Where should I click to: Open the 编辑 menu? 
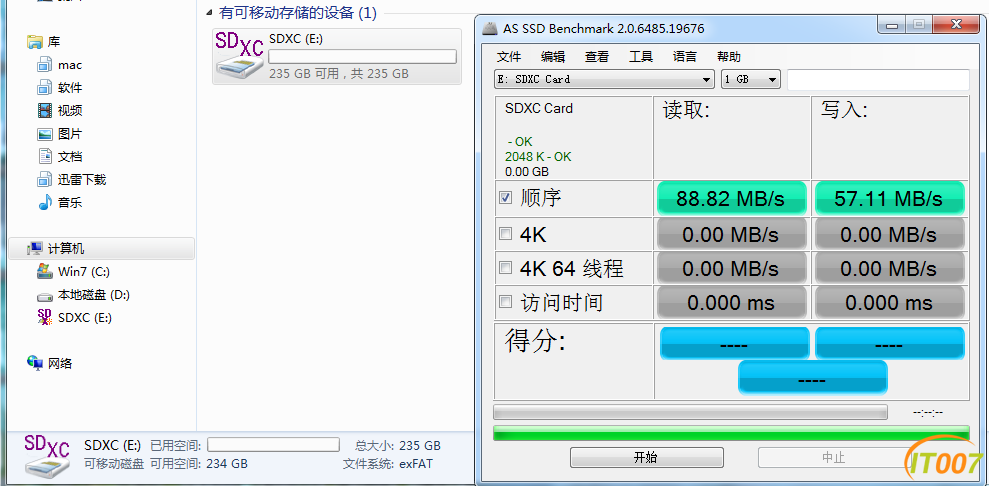pos(553,57)
